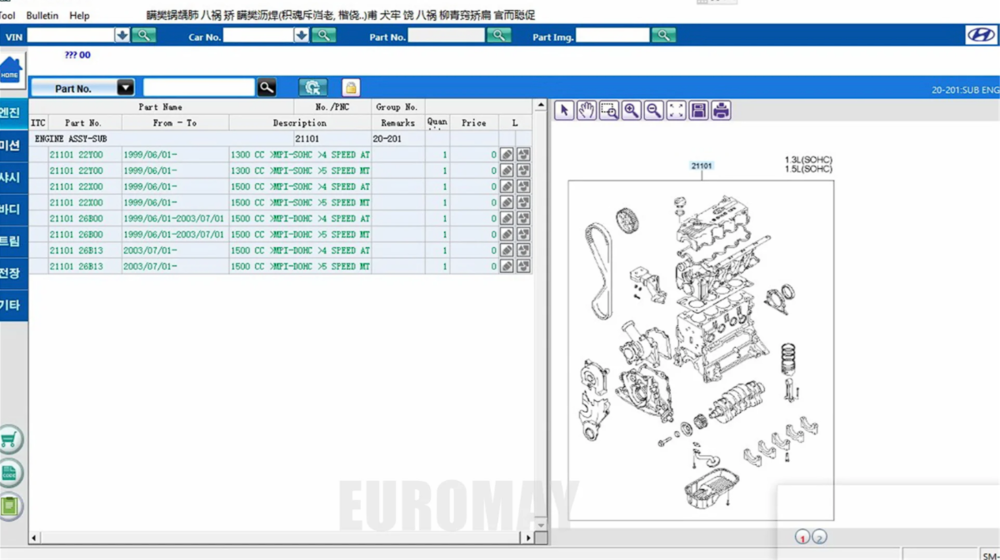Viewport: 1000px width, 560px height.
Task: Open the shopping cart in the sidebar
Action: coord(10,440)
